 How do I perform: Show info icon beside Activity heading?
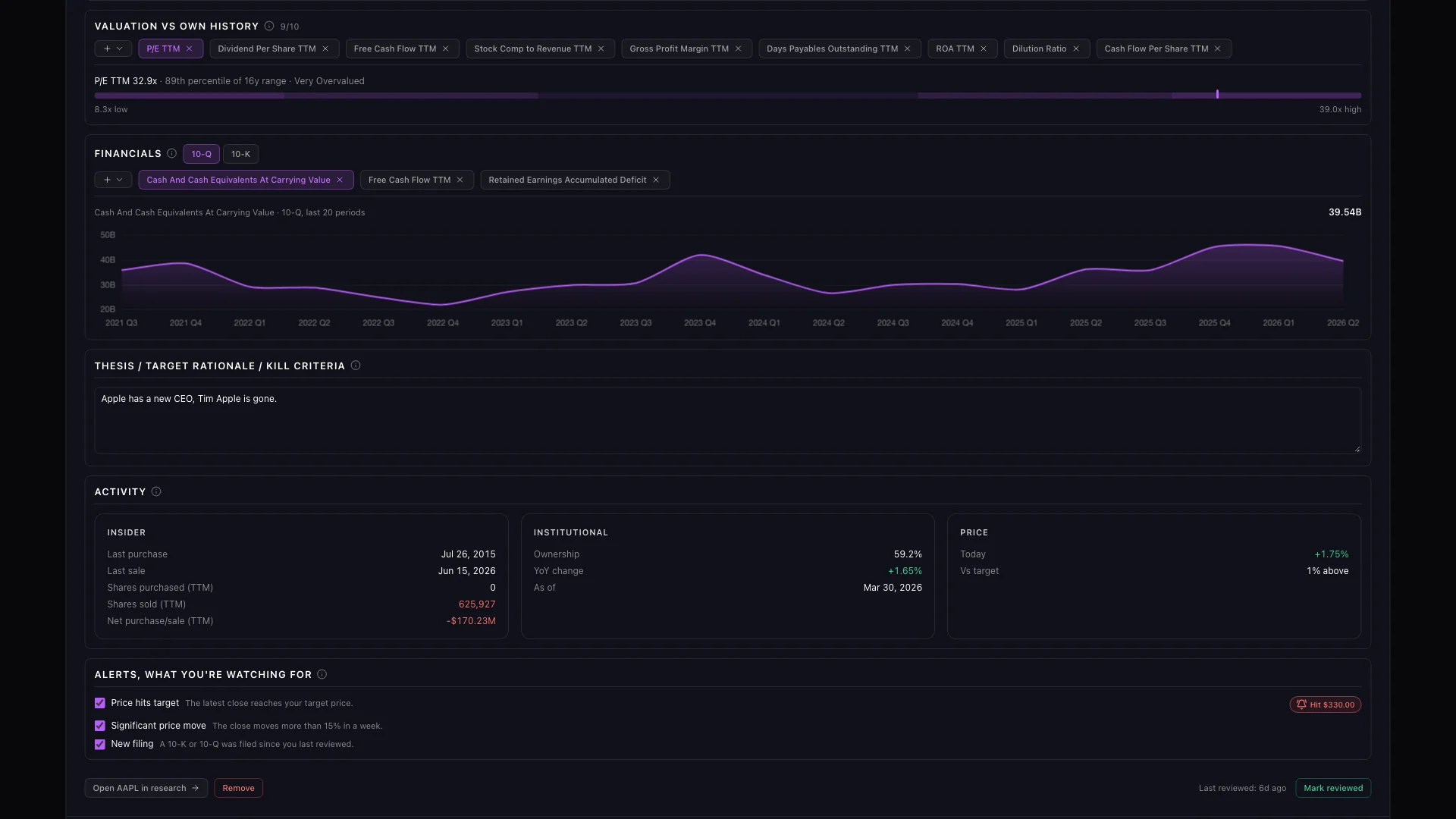coord(156,491)
